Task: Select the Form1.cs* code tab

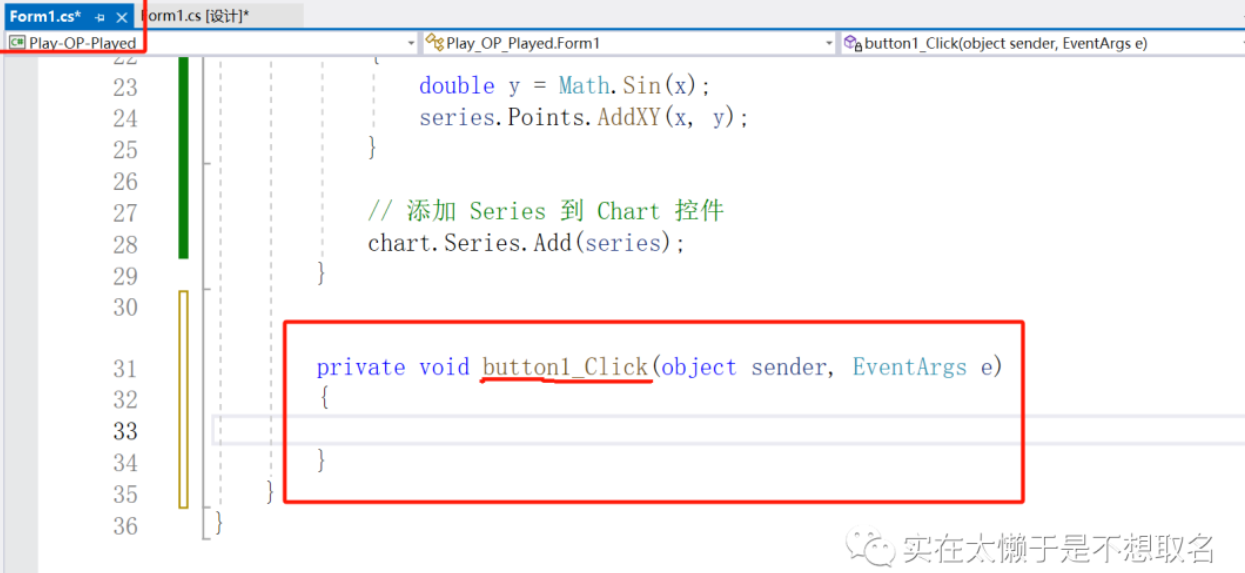Action: [x=45, y=17]
